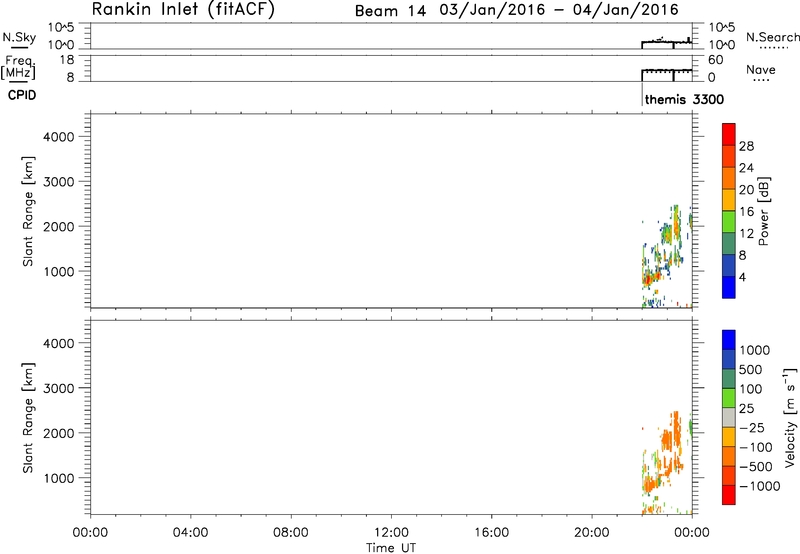Click the "60" tick on the Nave axis
The height and width of the screenshot is (554, 800).
point(716,60)
